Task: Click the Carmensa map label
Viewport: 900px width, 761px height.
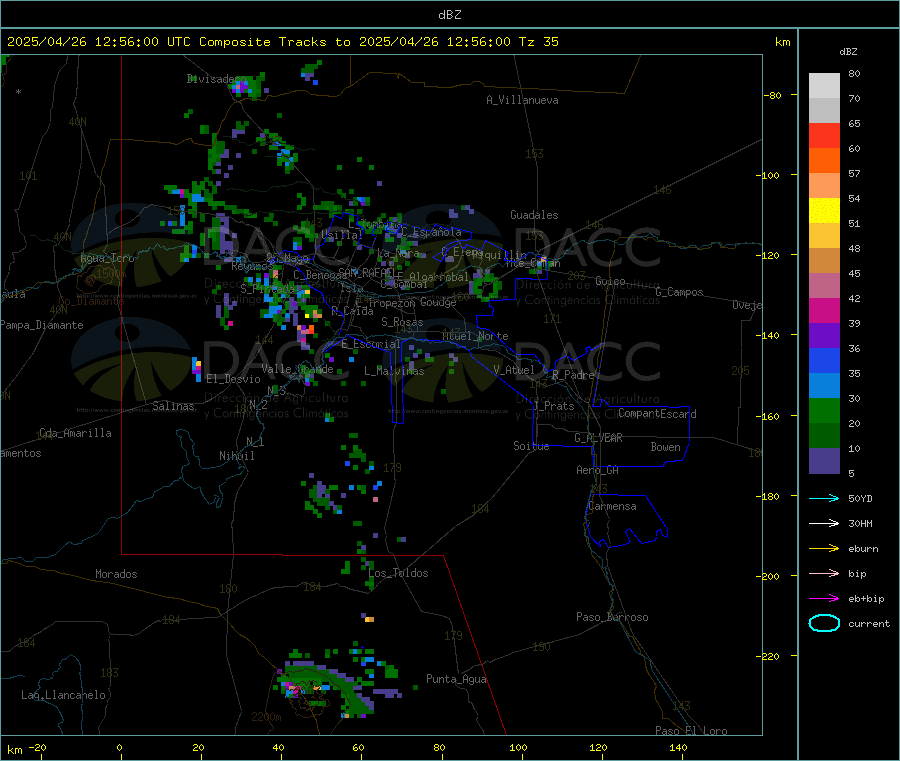Action: pyautogui.click(x=612, y=506)
